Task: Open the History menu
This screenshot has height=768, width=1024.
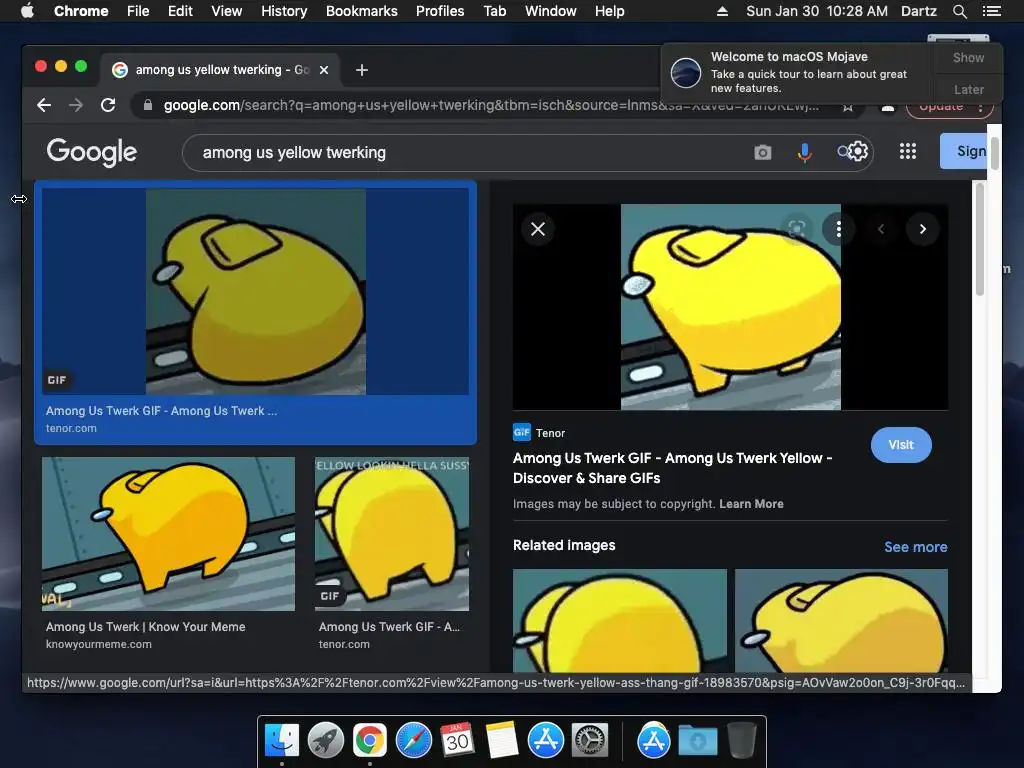Action: tap(284, 11)
